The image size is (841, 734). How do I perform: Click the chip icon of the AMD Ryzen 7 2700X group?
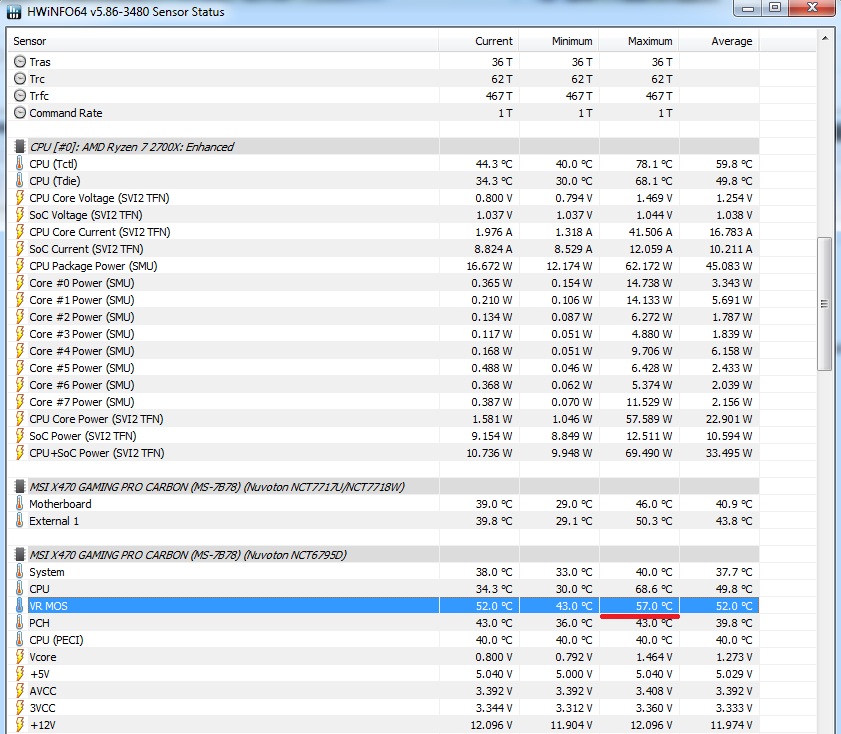click(x=20, y=146)
